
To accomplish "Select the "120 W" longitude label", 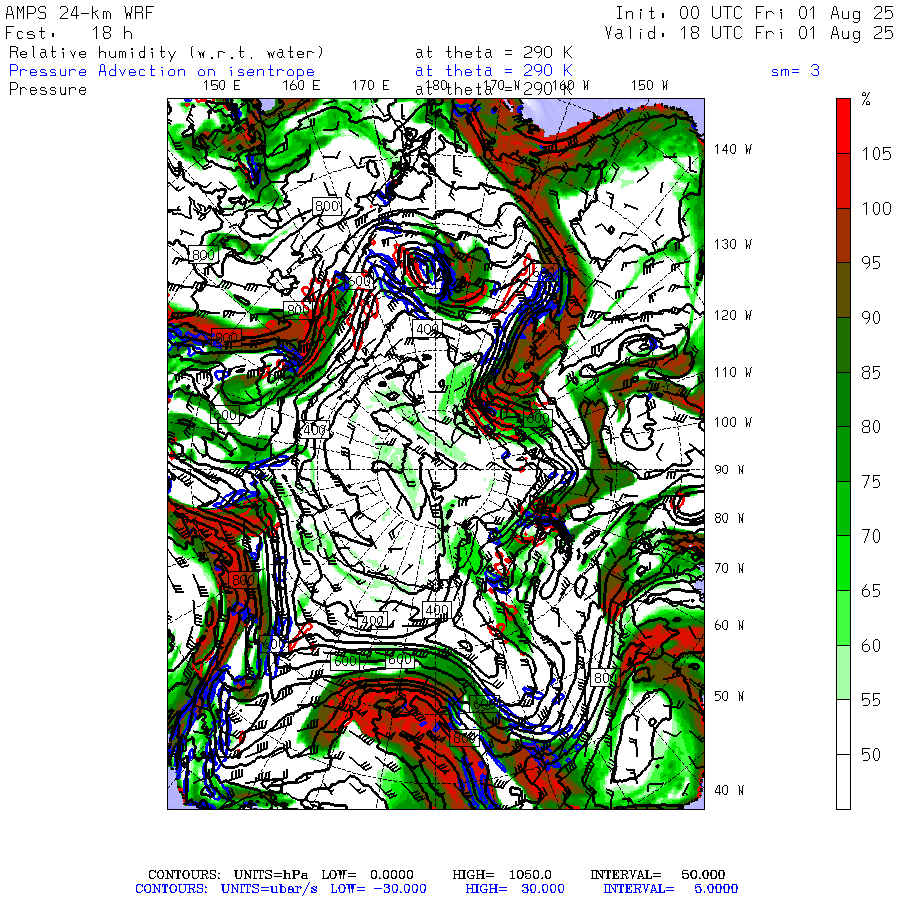I will (732, 315).
